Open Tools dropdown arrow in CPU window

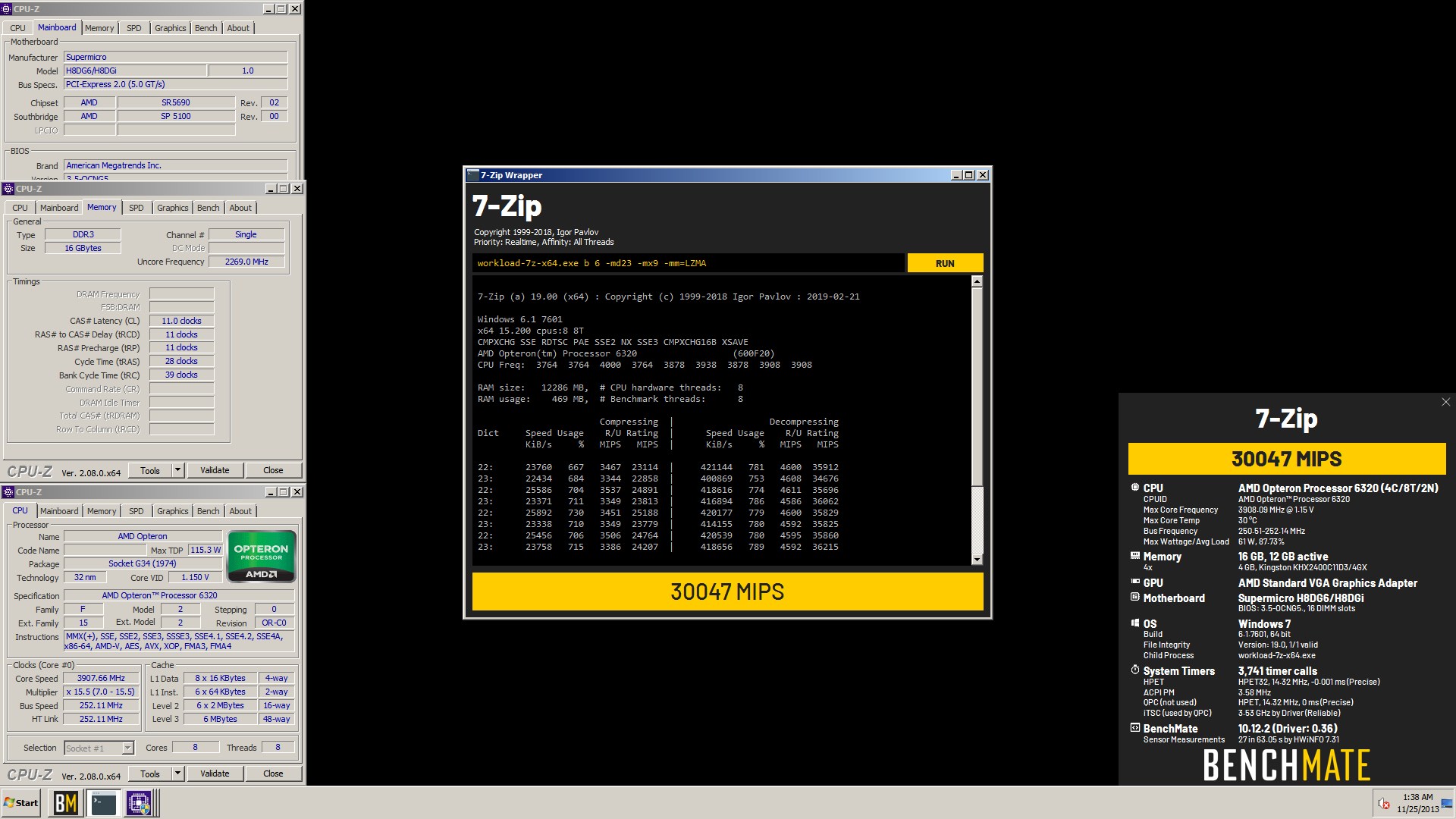coord(177,773)
